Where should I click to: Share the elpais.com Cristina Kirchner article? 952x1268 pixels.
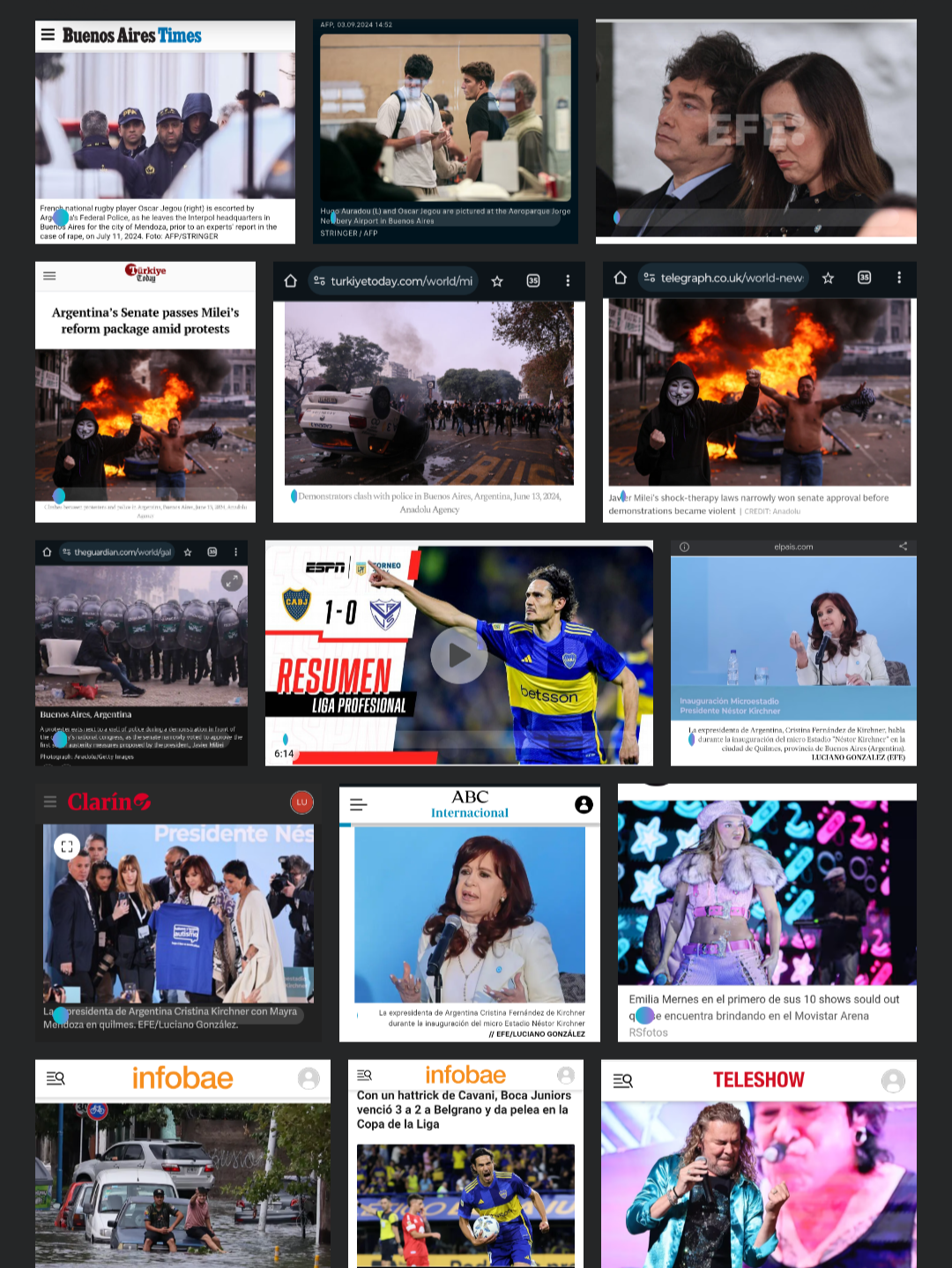903,546
